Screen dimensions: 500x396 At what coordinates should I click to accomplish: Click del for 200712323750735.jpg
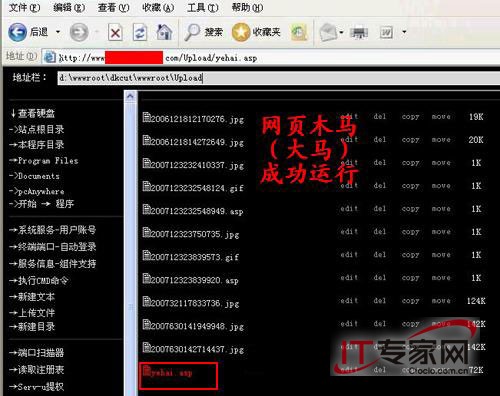click(380, 232)
